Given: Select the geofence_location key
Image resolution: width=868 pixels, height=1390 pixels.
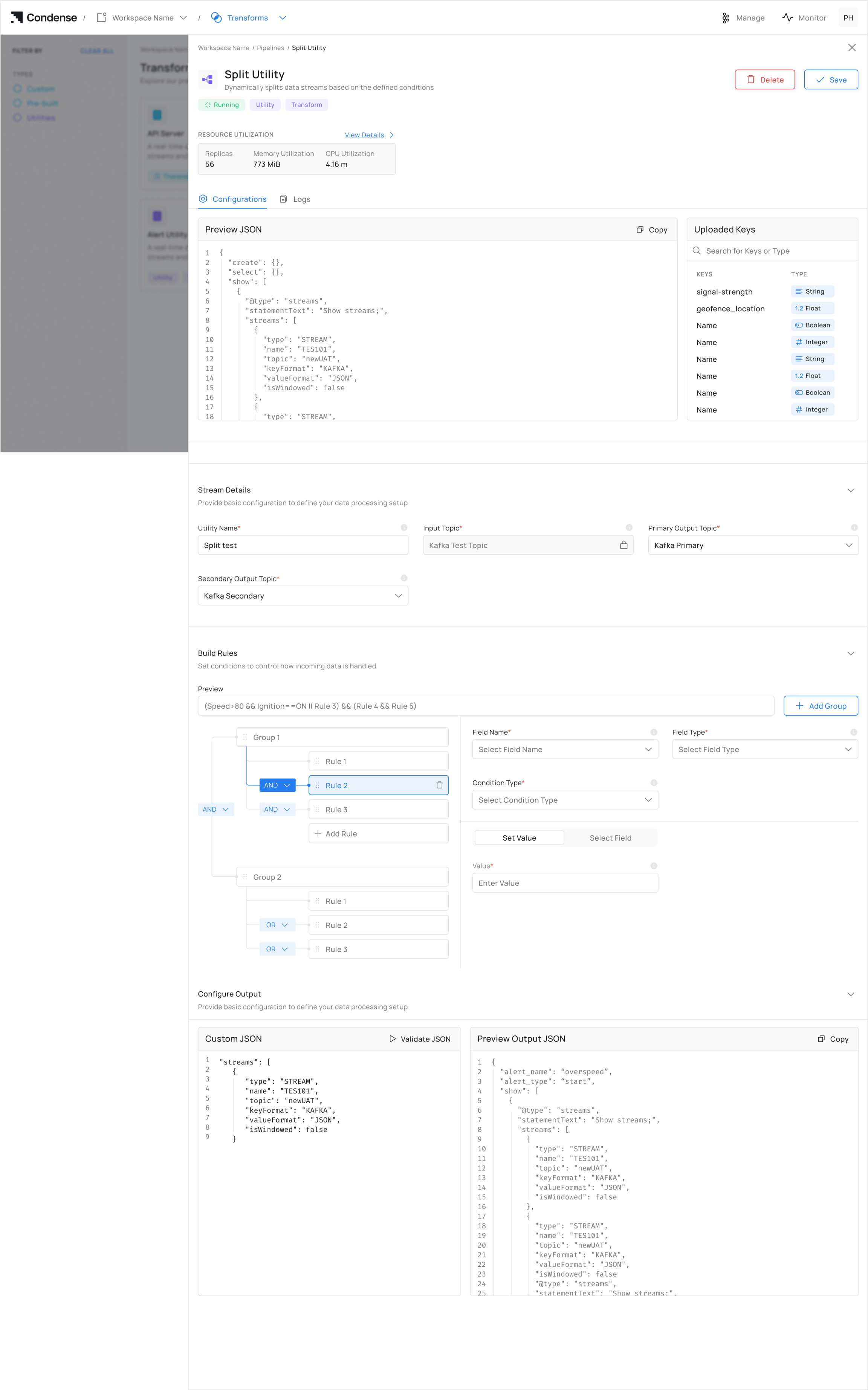Looking at the screenshot, I should click(730, 309).
